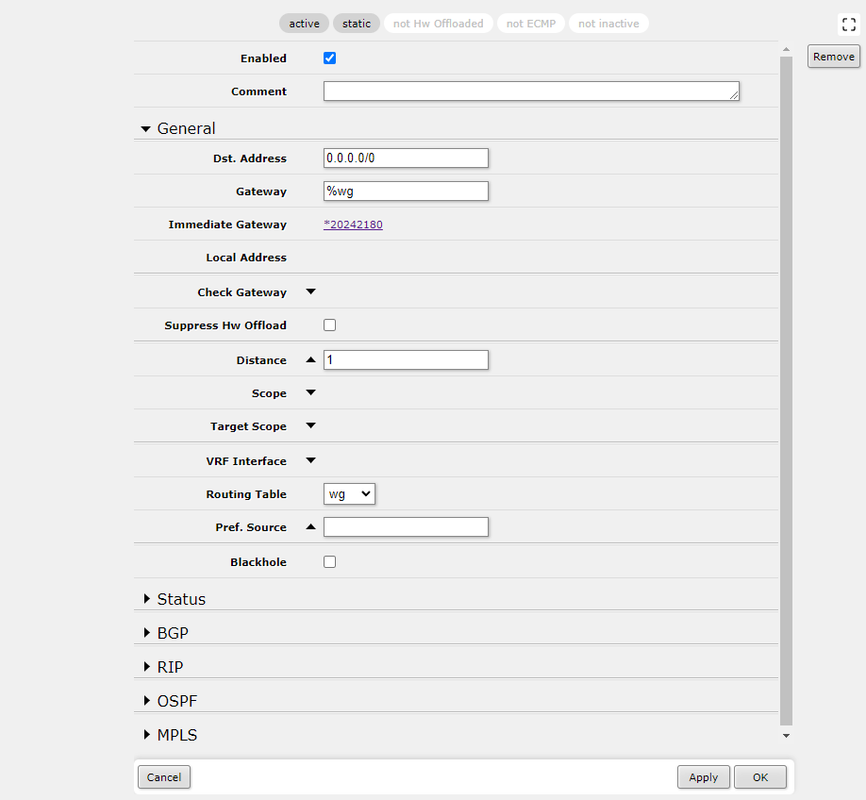
Task: Expand the Status section
Action: point(147,599)
